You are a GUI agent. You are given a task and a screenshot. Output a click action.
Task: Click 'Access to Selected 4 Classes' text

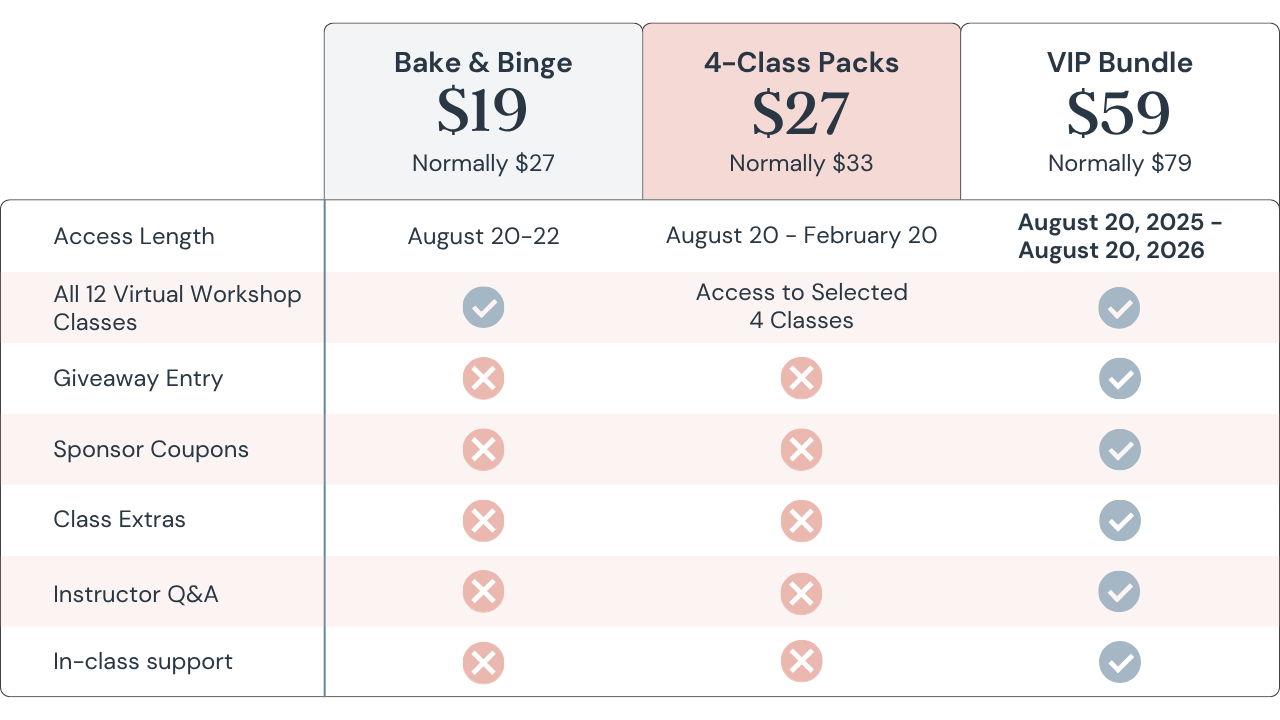801,307
